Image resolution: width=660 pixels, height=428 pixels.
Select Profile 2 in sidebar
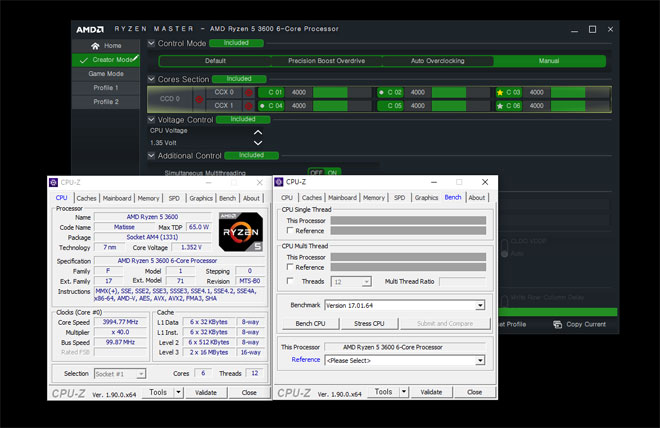point(106,101)
